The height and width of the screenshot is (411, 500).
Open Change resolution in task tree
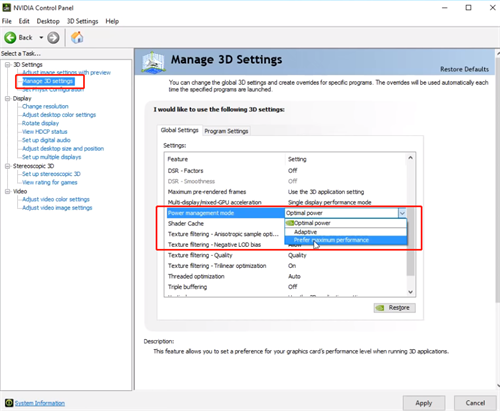pos(45,106)
